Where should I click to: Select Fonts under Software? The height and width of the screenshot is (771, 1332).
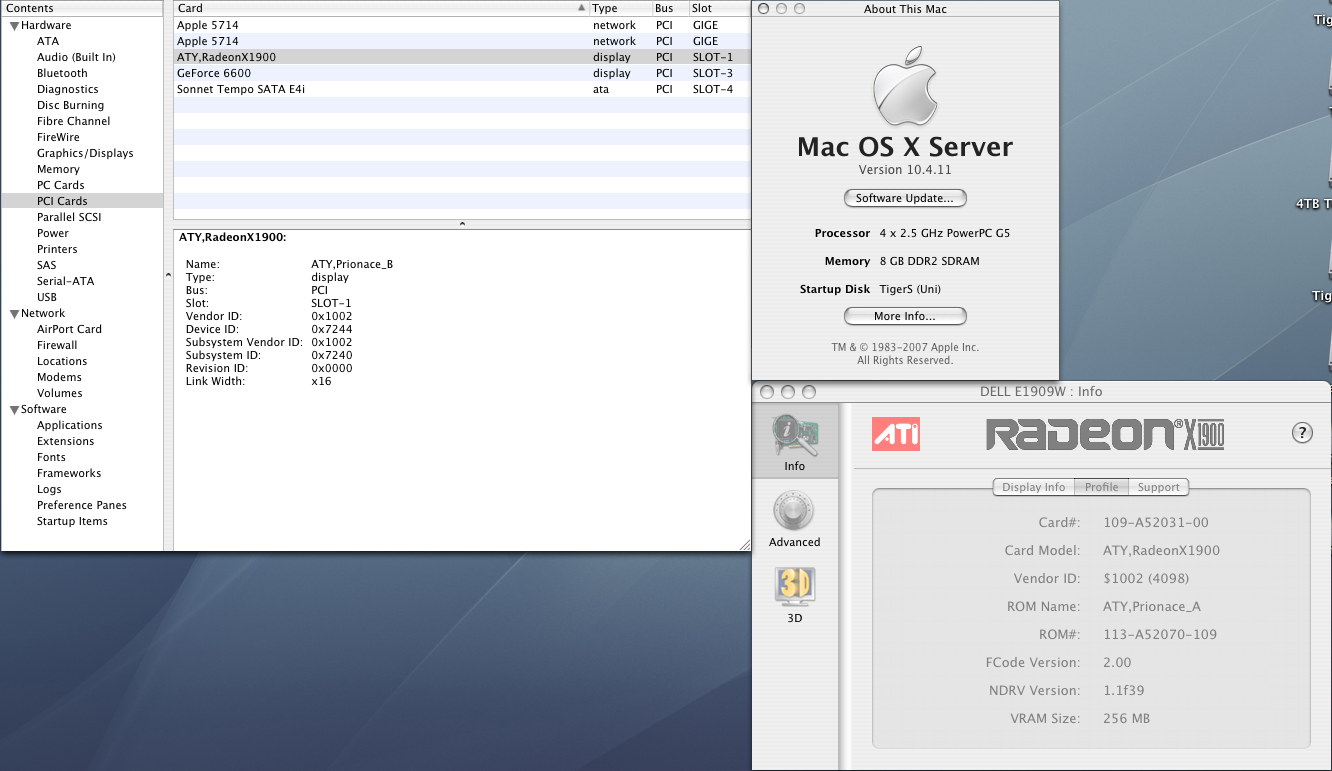pyautogui.click(x=51, y=457)
